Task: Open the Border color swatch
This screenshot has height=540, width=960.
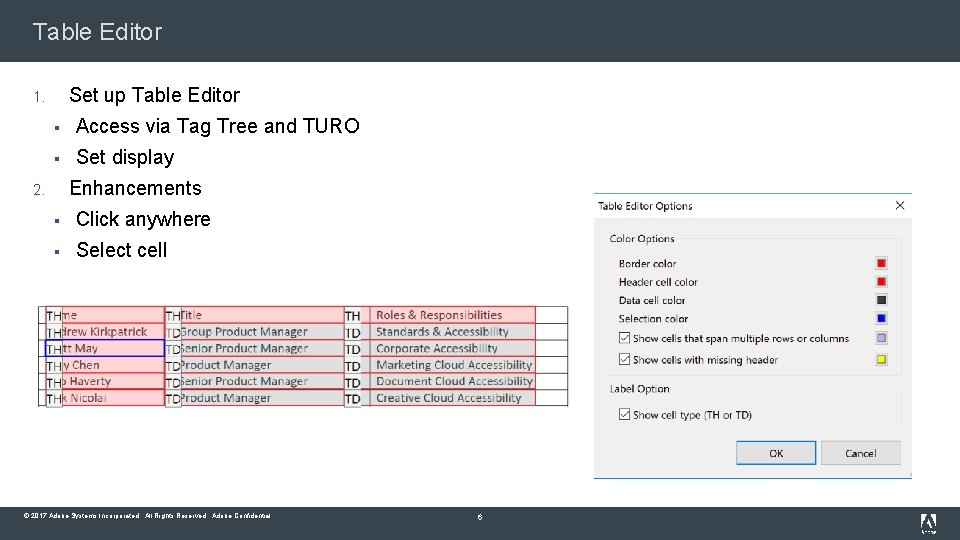Action: coord(881,263)
